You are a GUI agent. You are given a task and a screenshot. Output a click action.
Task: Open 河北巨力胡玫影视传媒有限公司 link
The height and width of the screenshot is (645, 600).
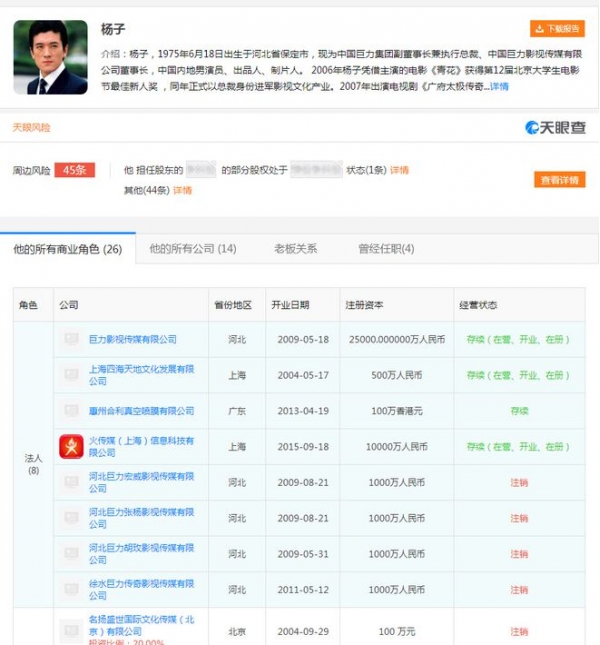click(141, 554)
